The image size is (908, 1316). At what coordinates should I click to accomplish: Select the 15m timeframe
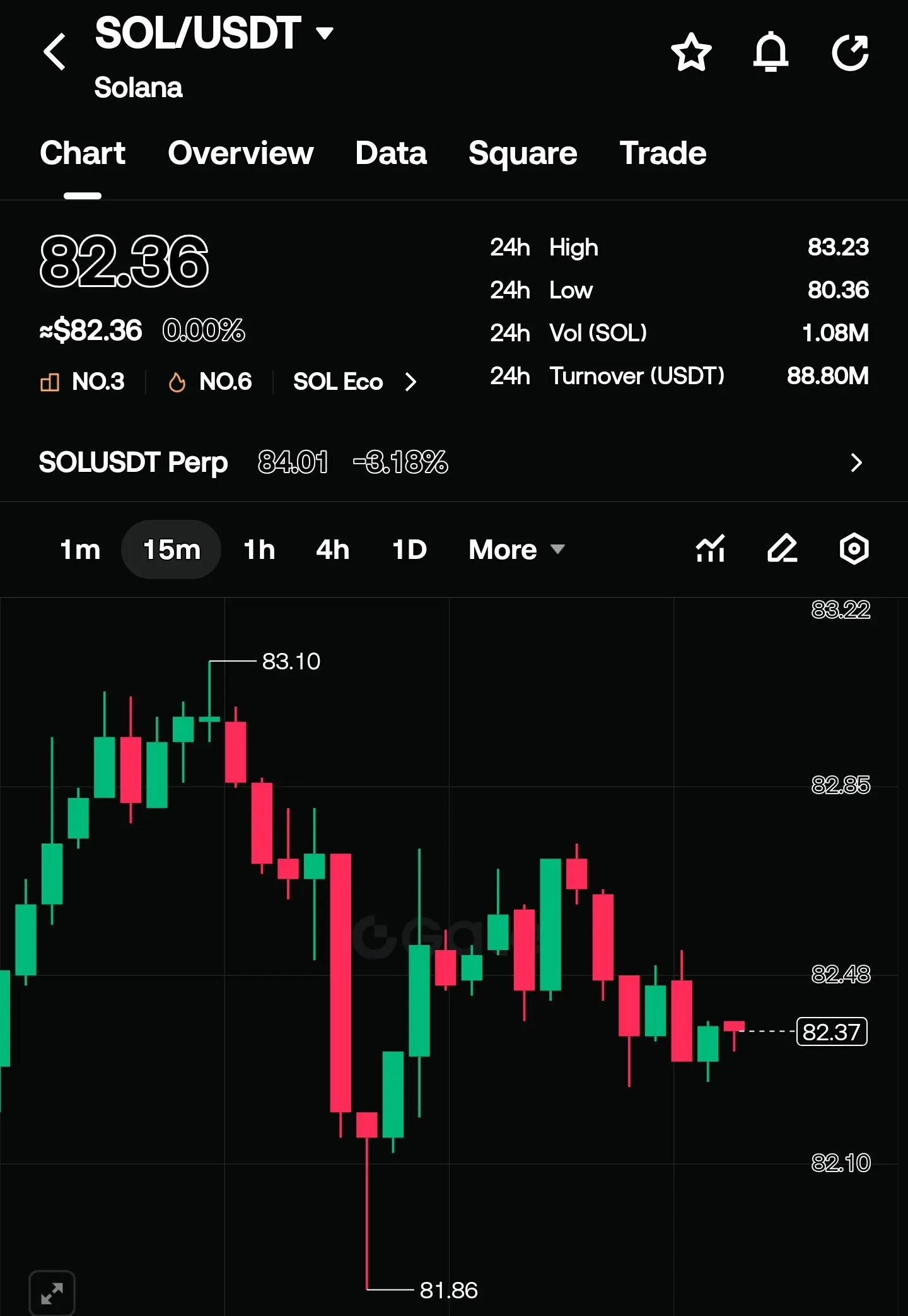point(172,549)
